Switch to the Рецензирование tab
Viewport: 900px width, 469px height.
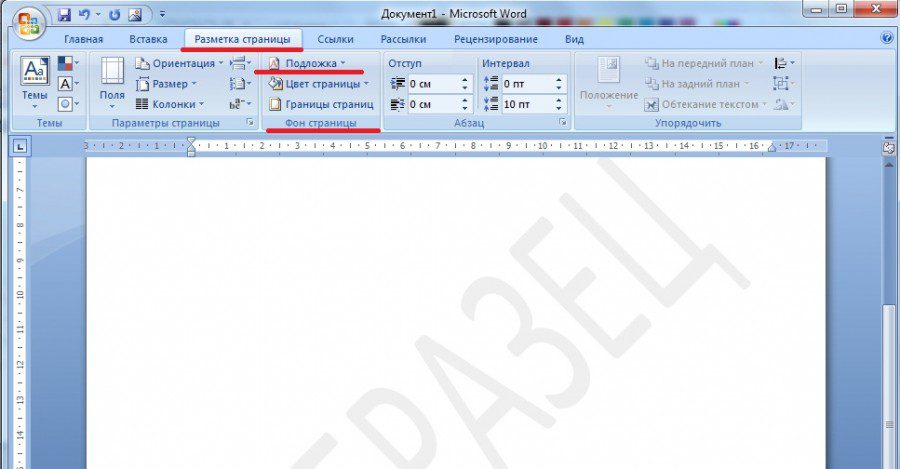click(496, 39)
